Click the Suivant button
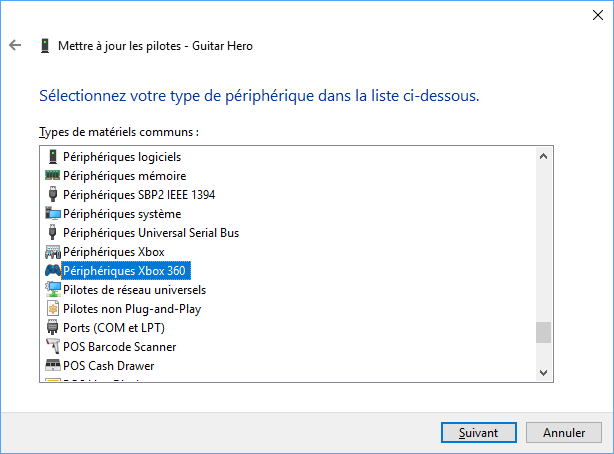Image resolution: width=614 pixels, height=454 pixels. 479,432
